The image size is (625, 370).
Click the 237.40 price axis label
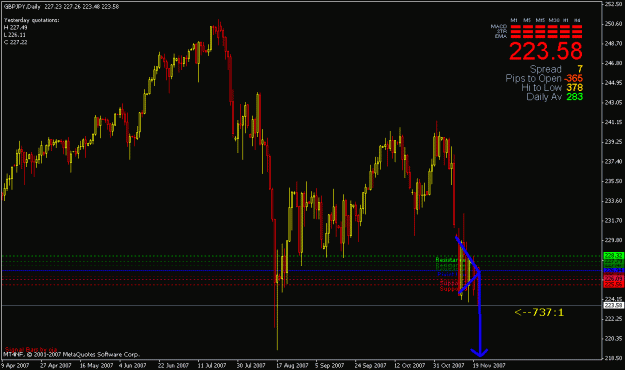click(613, 161)
